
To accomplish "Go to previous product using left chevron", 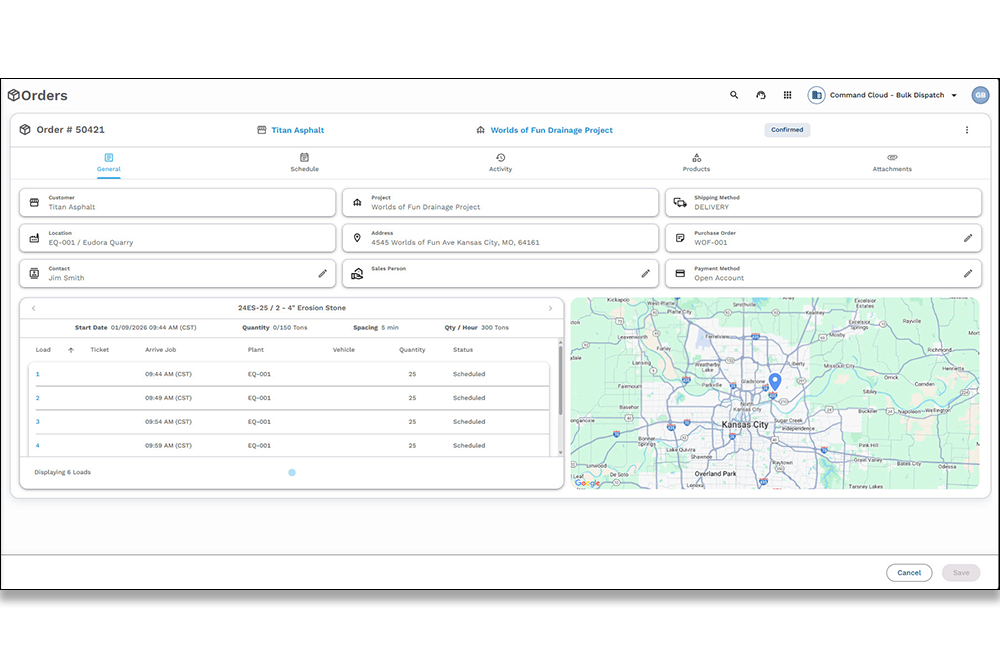I will (x=33, y=308).
